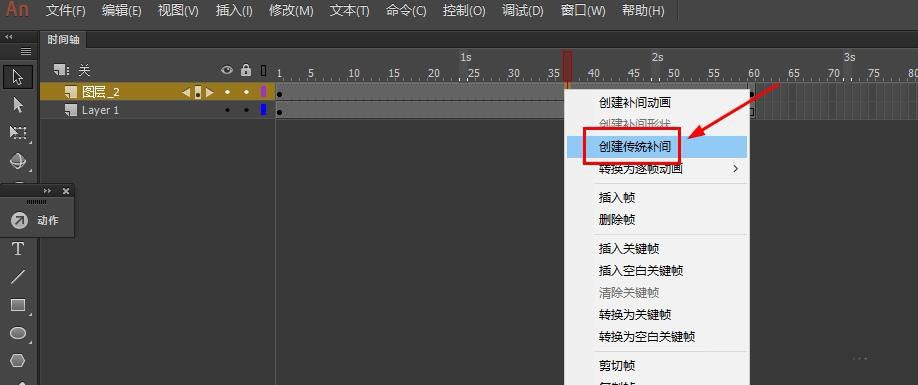
Task: Choose 插入空白关键帧 from context menu
Action: 657,271
